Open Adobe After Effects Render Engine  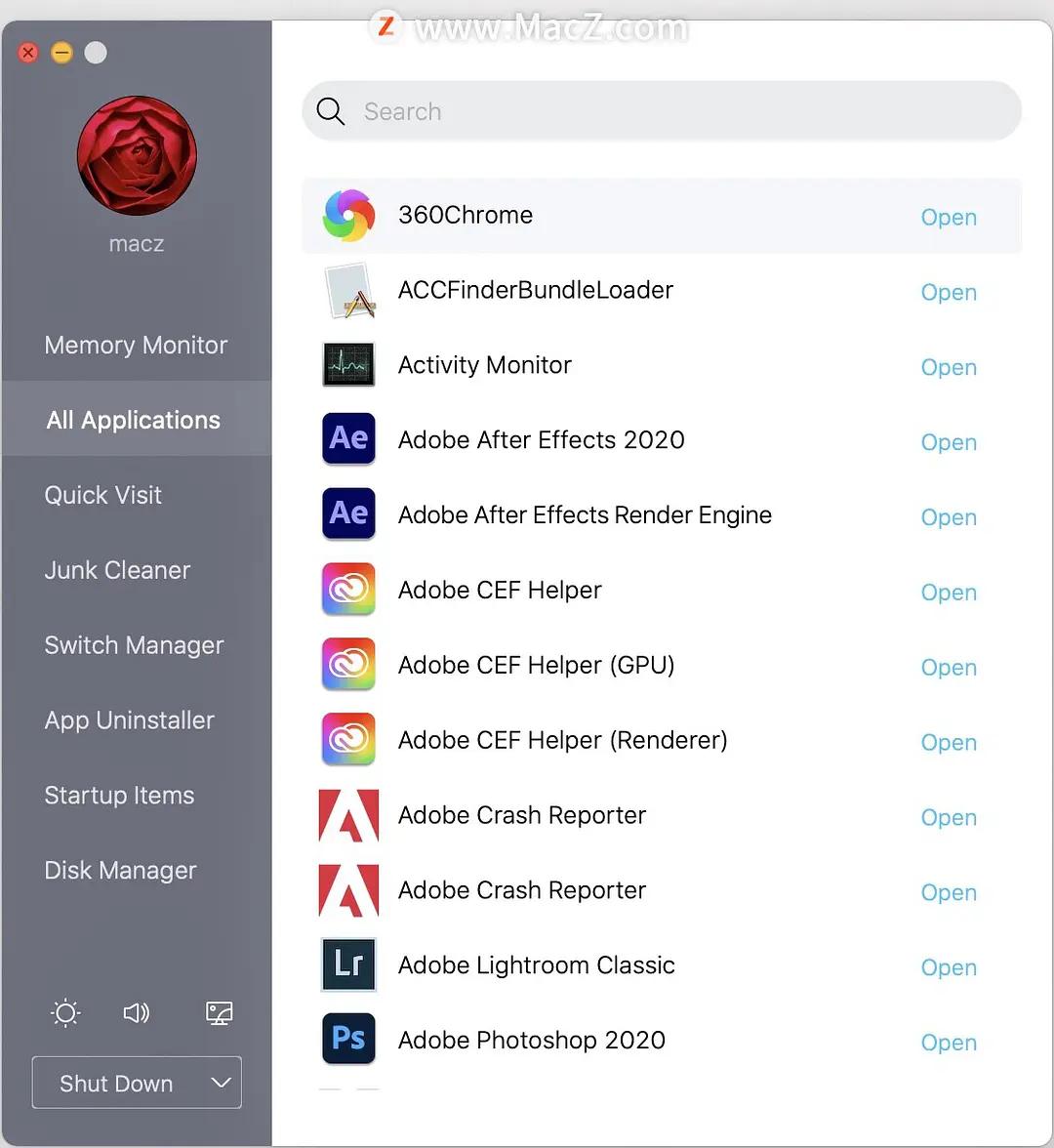pyautogui.click(x=949, y=517)
